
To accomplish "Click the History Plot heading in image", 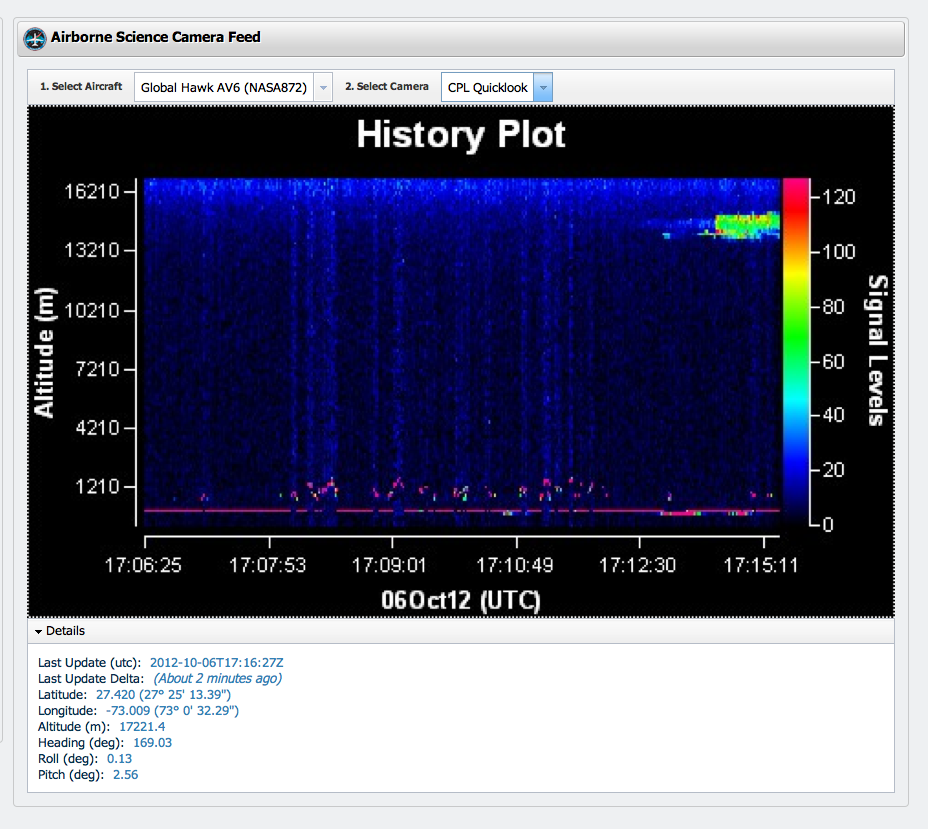I will tap(461, 134).
